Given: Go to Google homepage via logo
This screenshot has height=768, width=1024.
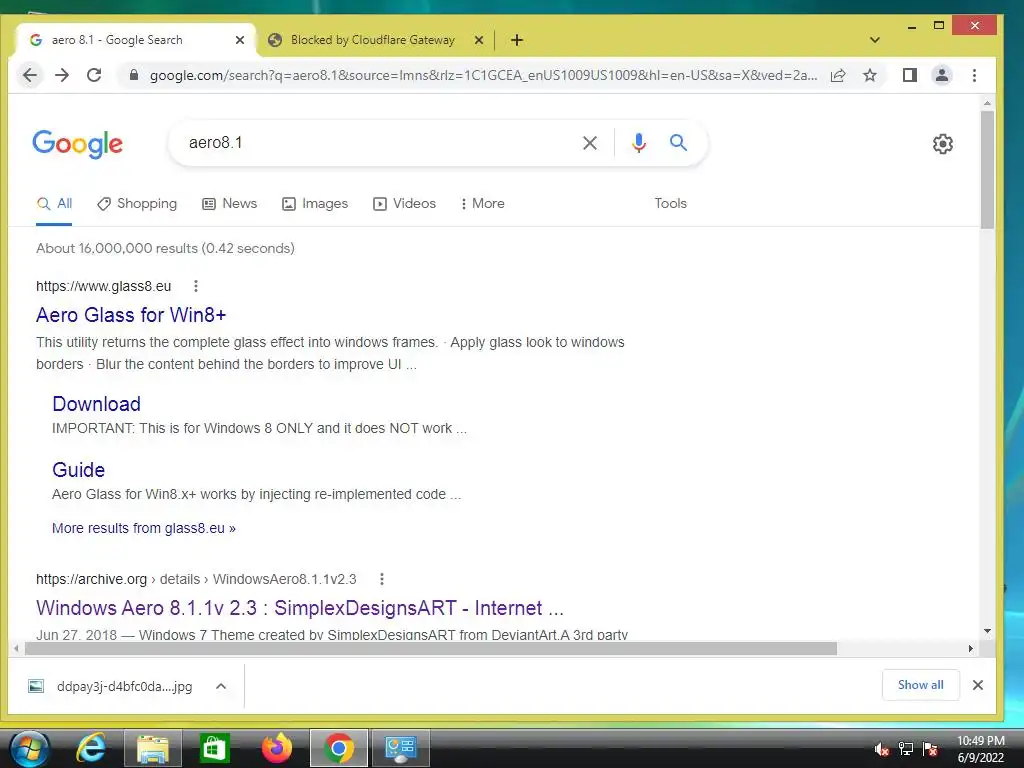Looking at the screenshot, I should [78, 144].
